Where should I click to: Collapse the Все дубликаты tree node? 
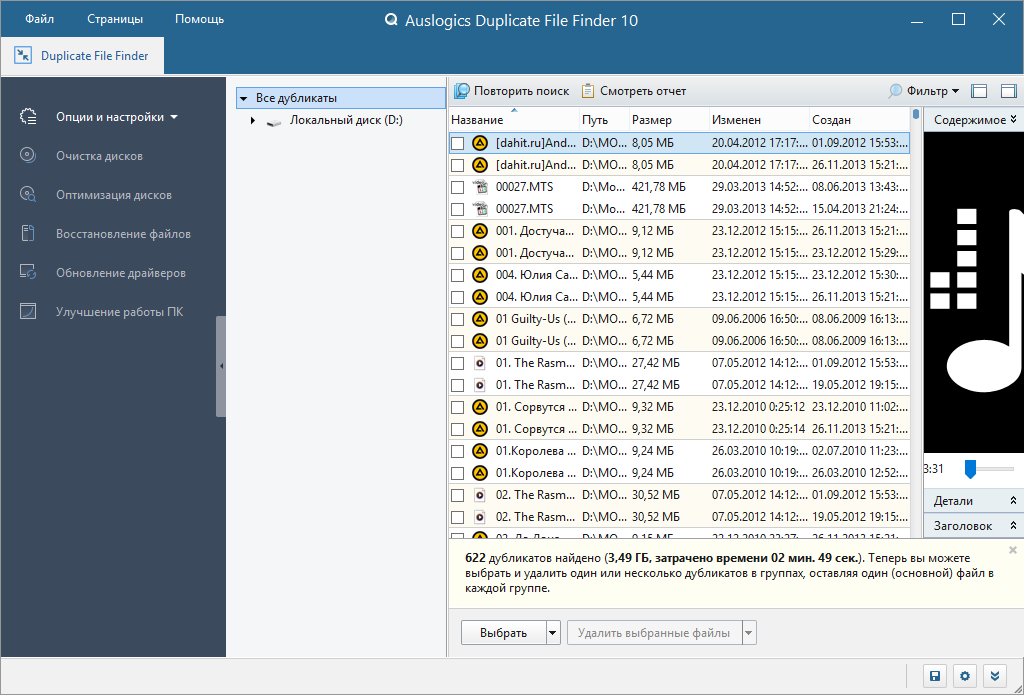pyautogui.click(x=244, y=99)
